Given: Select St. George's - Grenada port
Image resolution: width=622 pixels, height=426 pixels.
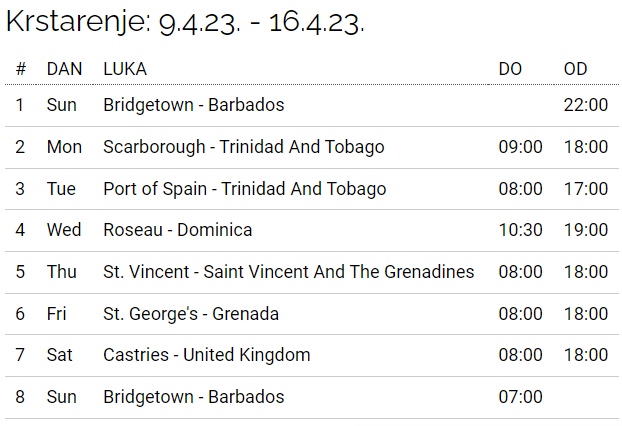Looking at the screenshot, I should click(x=190, y=314).
